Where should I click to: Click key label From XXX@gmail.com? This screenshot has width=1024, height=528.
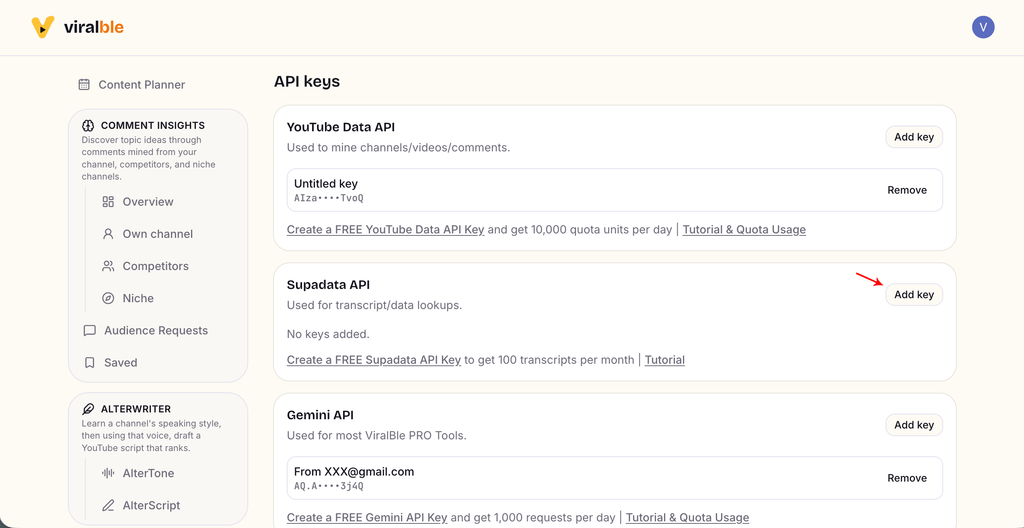tap(354, 472)
